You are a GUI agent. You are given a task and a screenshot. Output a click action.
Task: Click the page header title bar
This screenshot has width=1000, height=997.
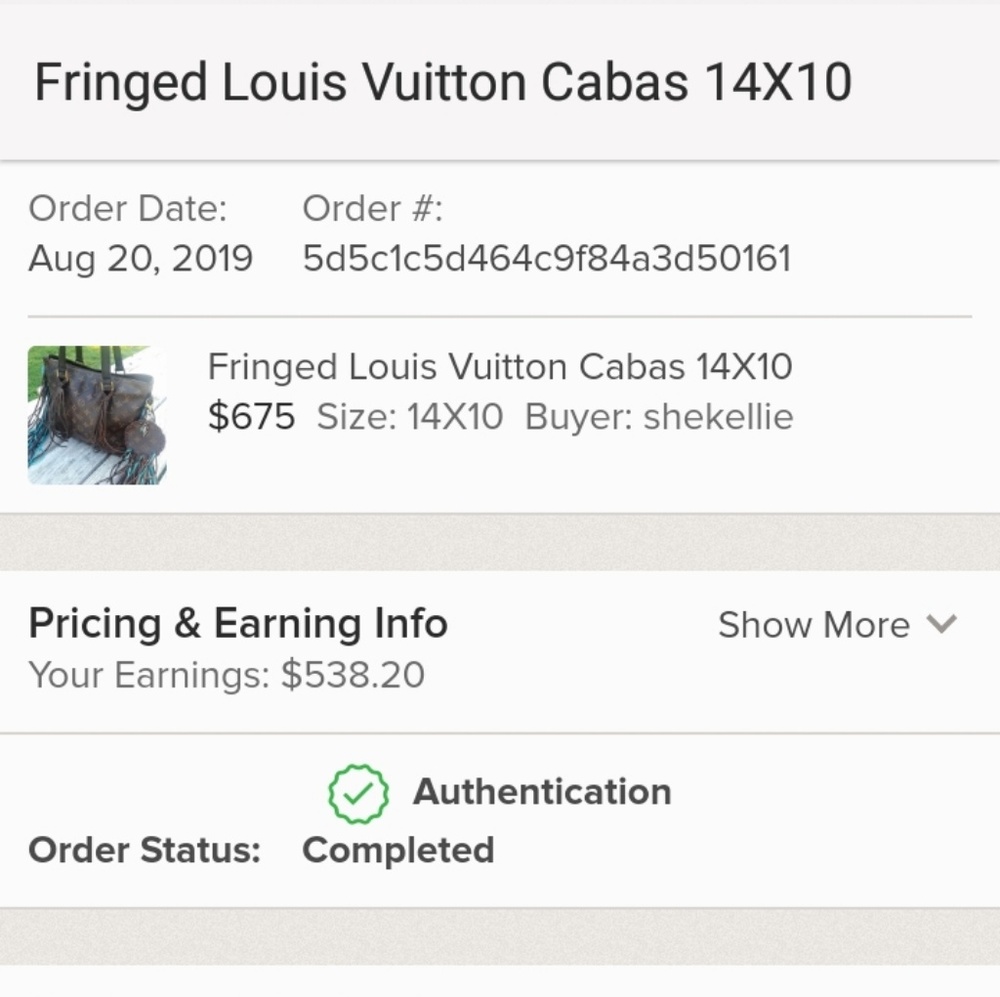tap(442, 81)
